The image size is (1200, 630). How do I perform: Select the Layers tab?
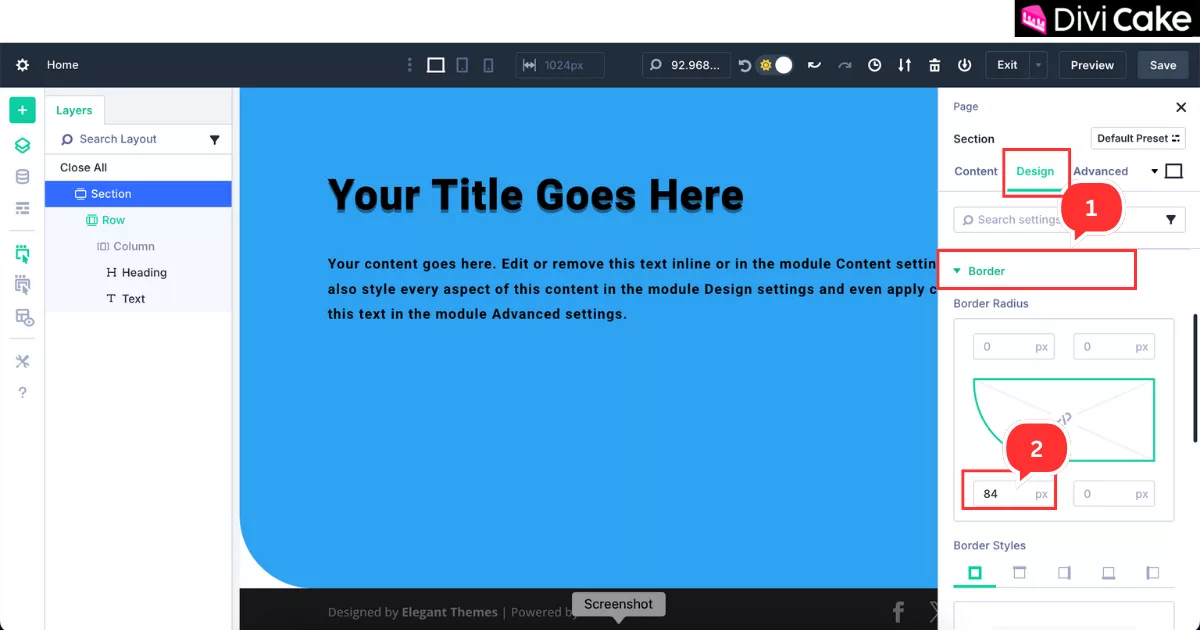click(x=74, y=110)
